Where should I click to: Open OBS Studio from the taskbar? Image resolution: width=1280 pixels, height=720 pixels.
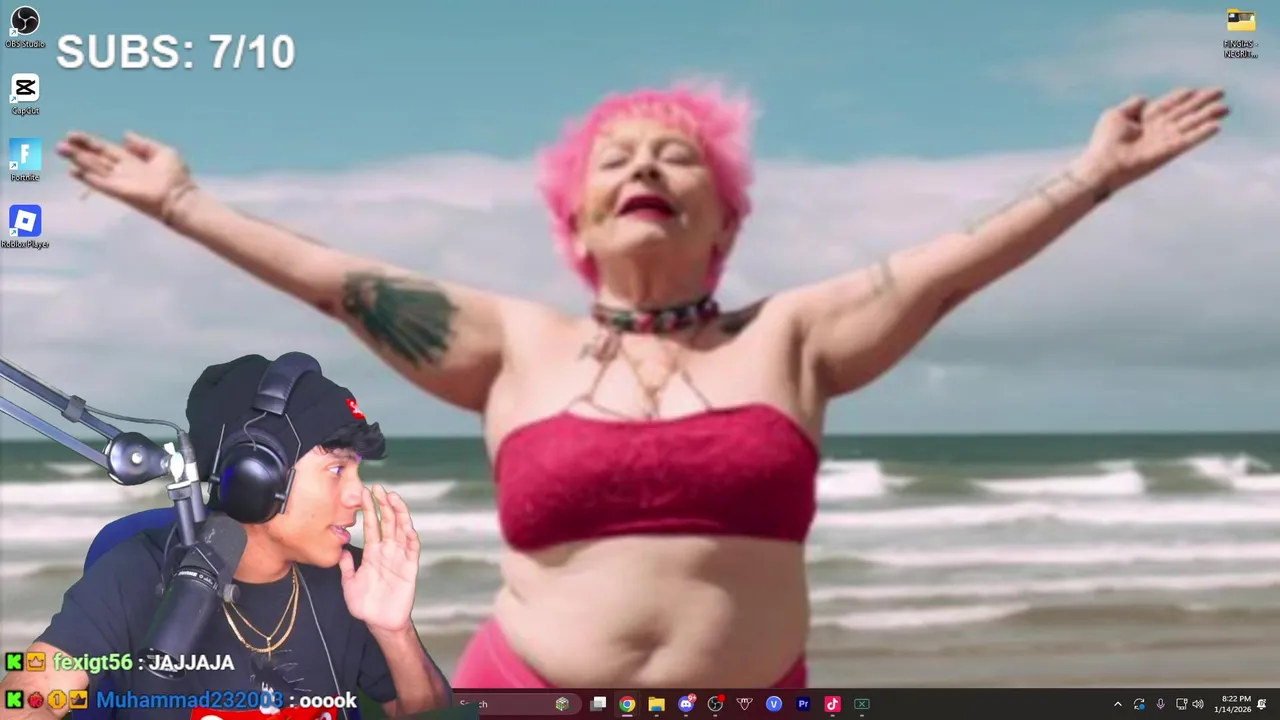pyautogui.click(x=715, y=704)
